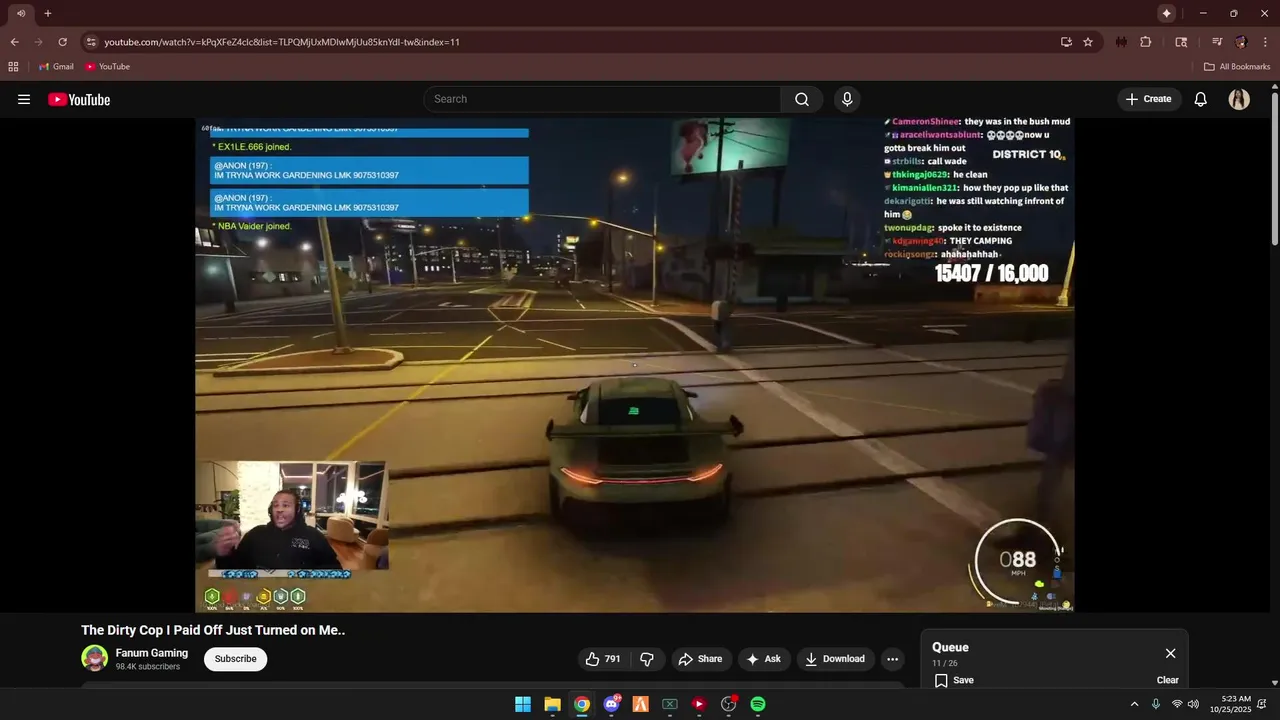View site information icon in address bar
Screen dimensions: 1280x720
91,42
